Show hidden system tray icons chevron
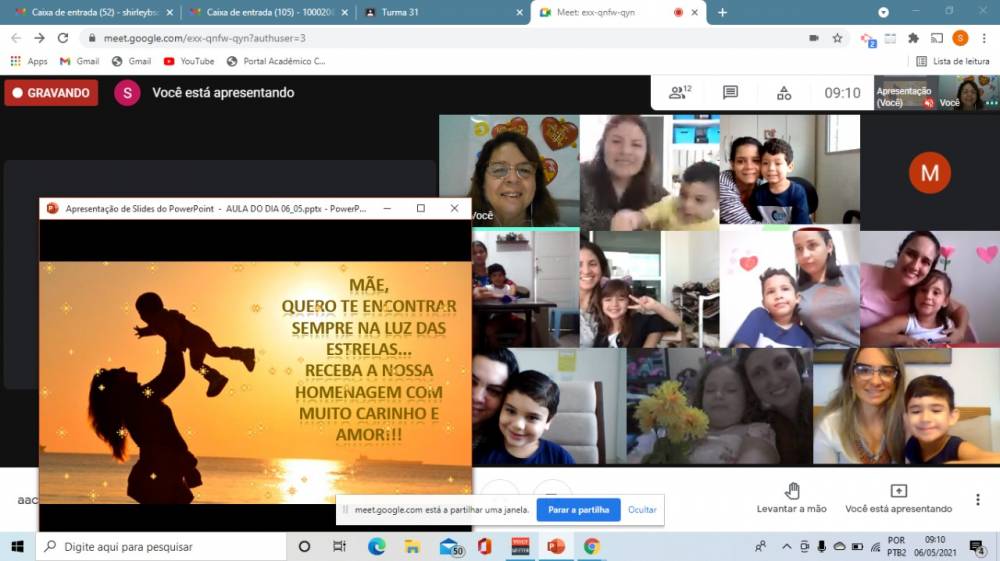Image resolution: width=1000 pixels, height=561 pixels. pyautogui.click(x=786, y=546)
